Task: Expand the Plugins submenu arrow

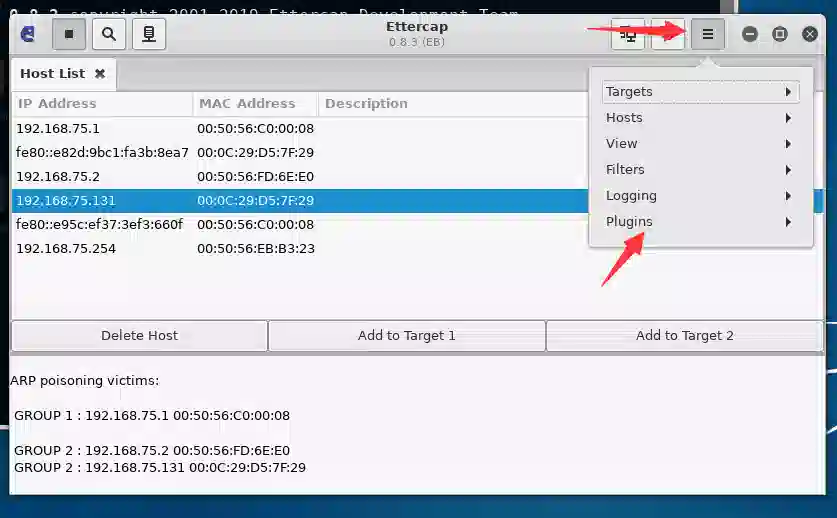Action: click(x=788, y=222)
